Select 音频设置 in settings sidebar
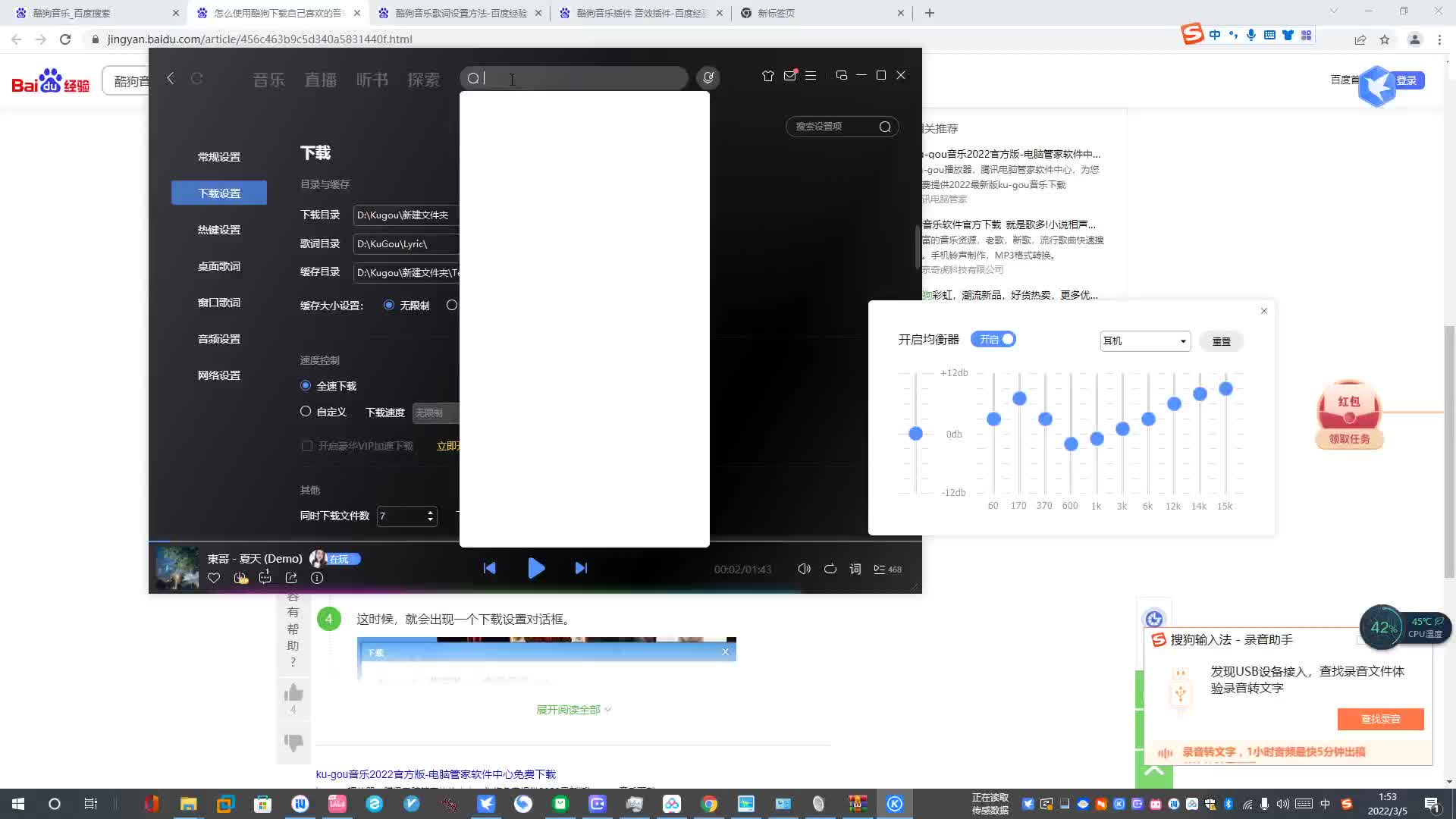Viewport: 1456px width, 819px height. pos(219,339)
